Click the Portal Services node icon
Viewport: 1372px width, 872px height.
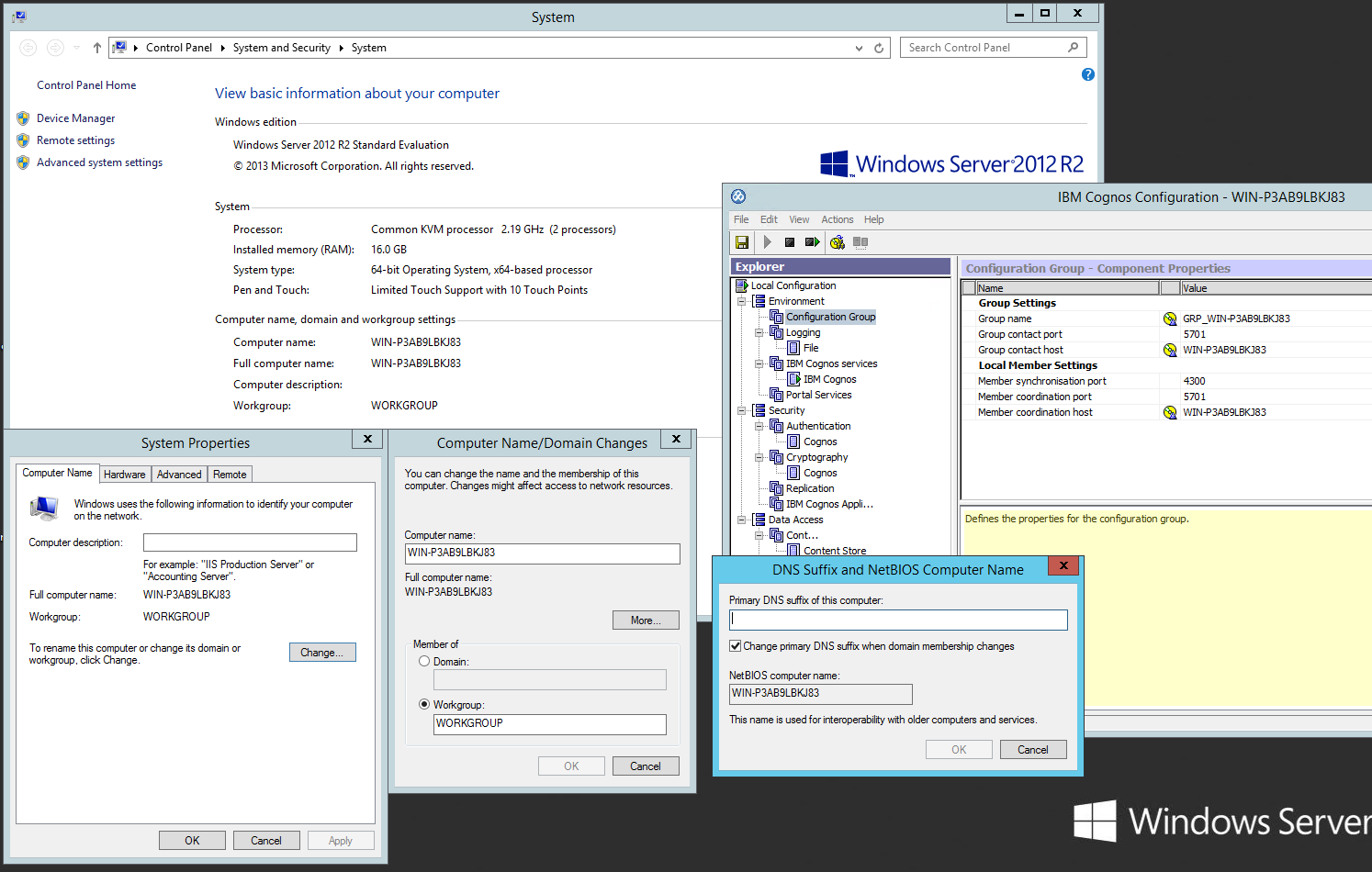pos(777,395)
